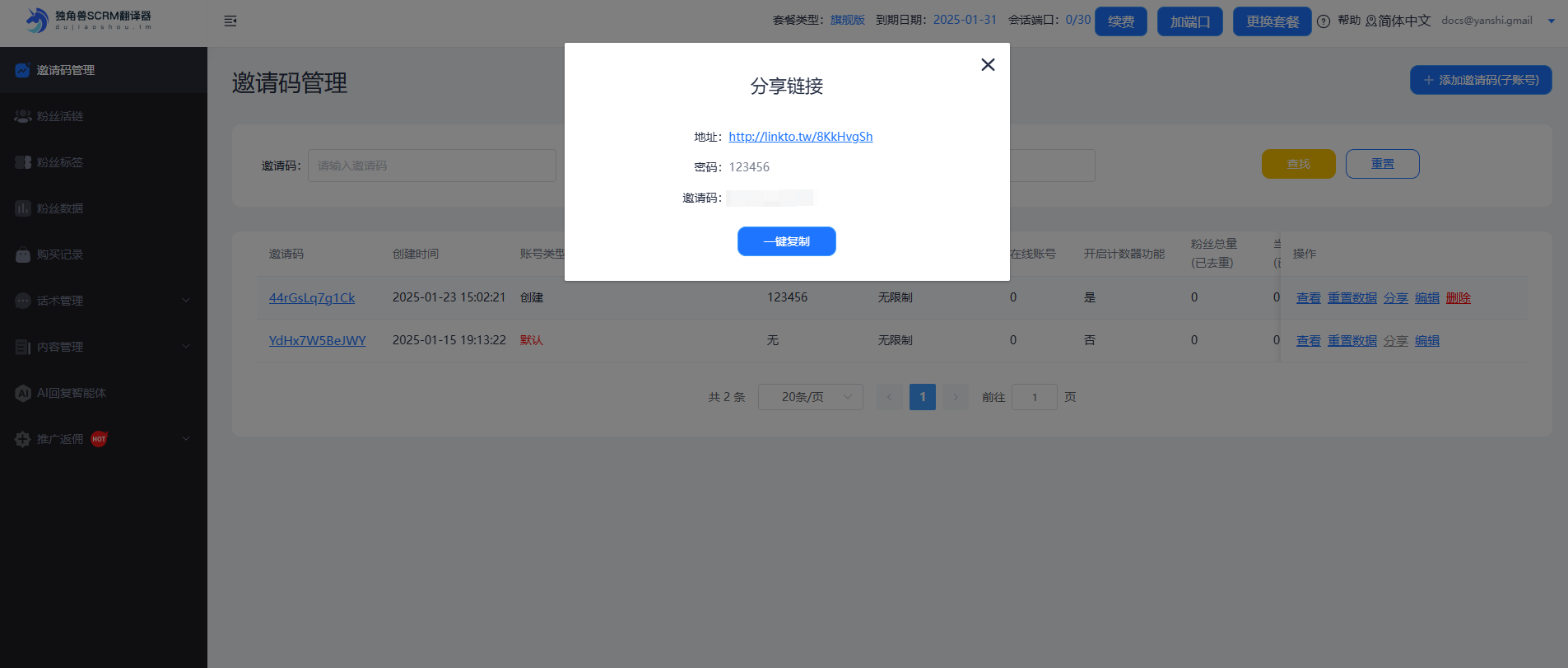Select page 1 in pagination
Image resolution: width=1568 pixels, height=668 pixels.
(x=922, y=397)
